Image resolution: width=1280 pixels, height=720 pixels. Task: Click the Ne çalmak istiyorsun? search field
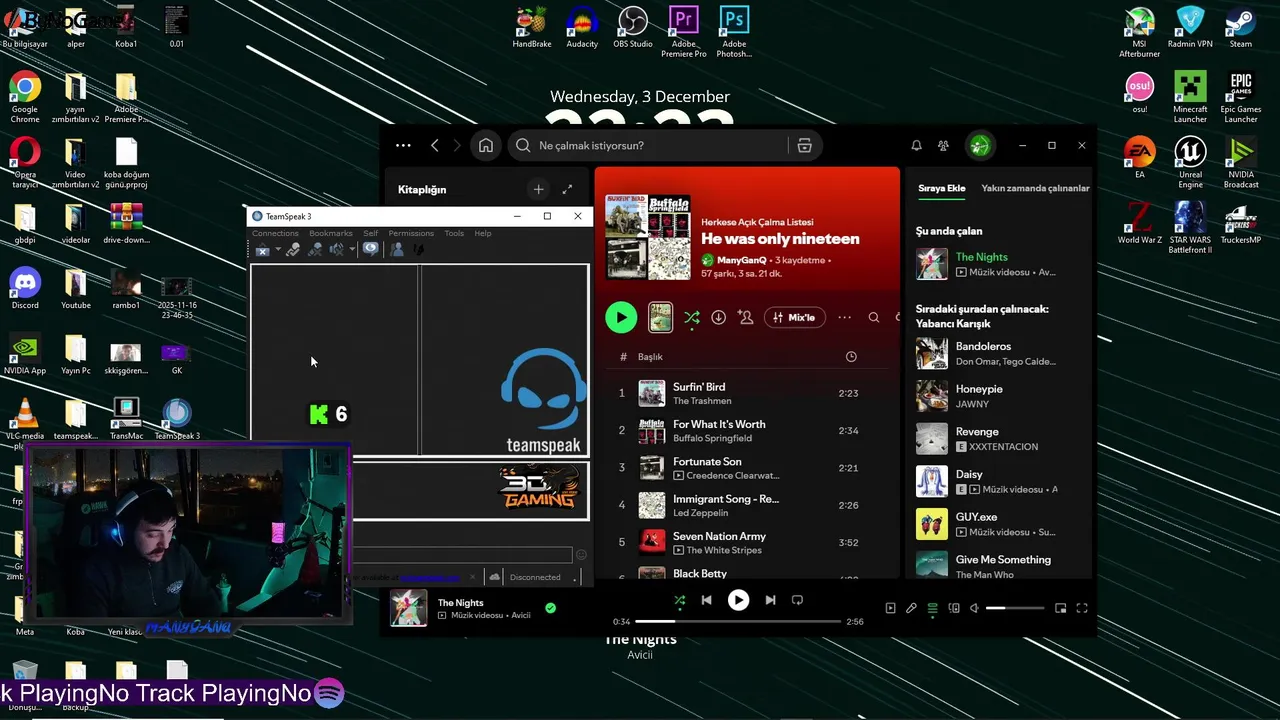pyautogui.click(x=665, y=146)
